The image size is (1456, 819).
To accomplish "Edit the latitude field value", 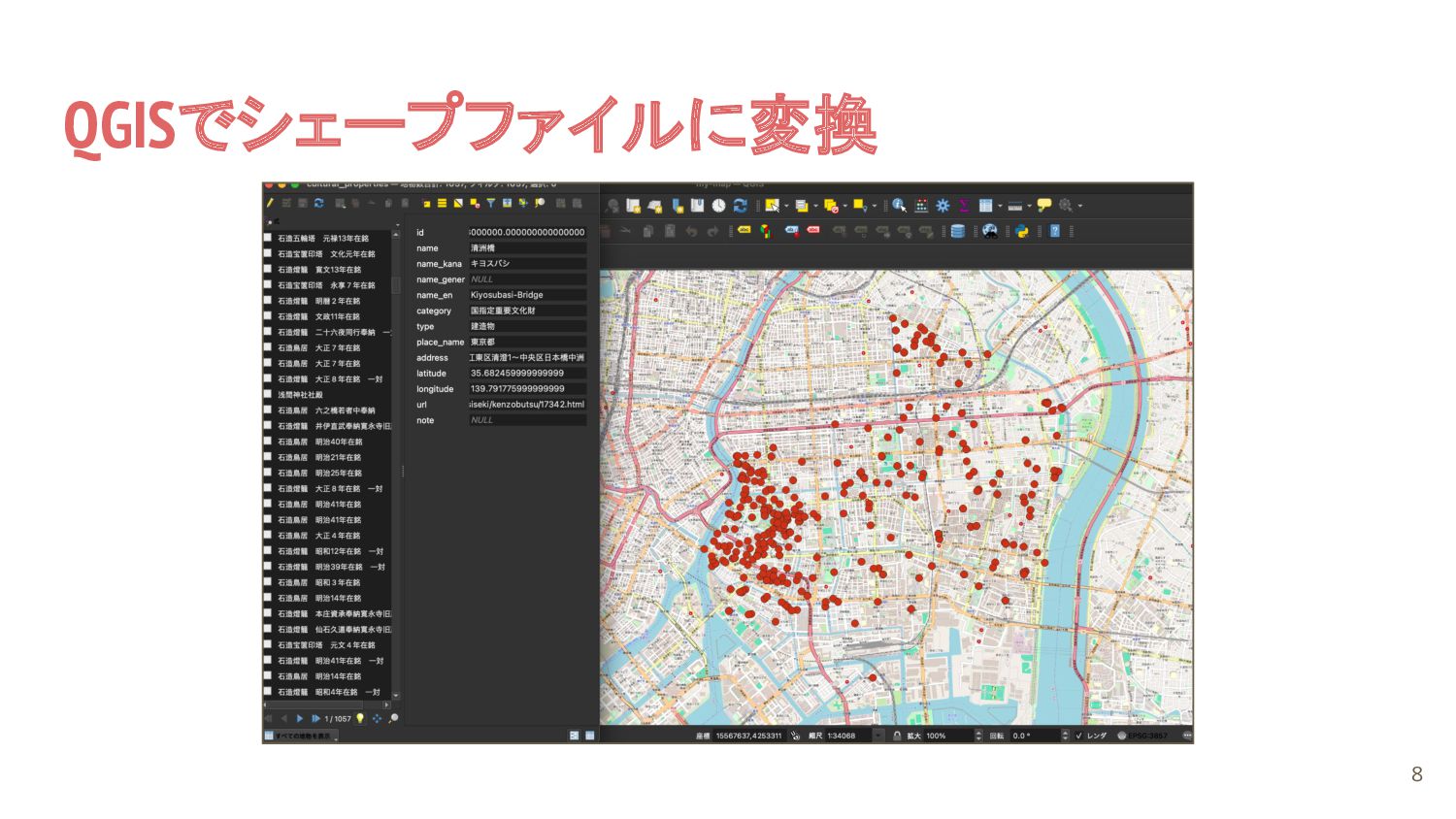I will (527, 373).
